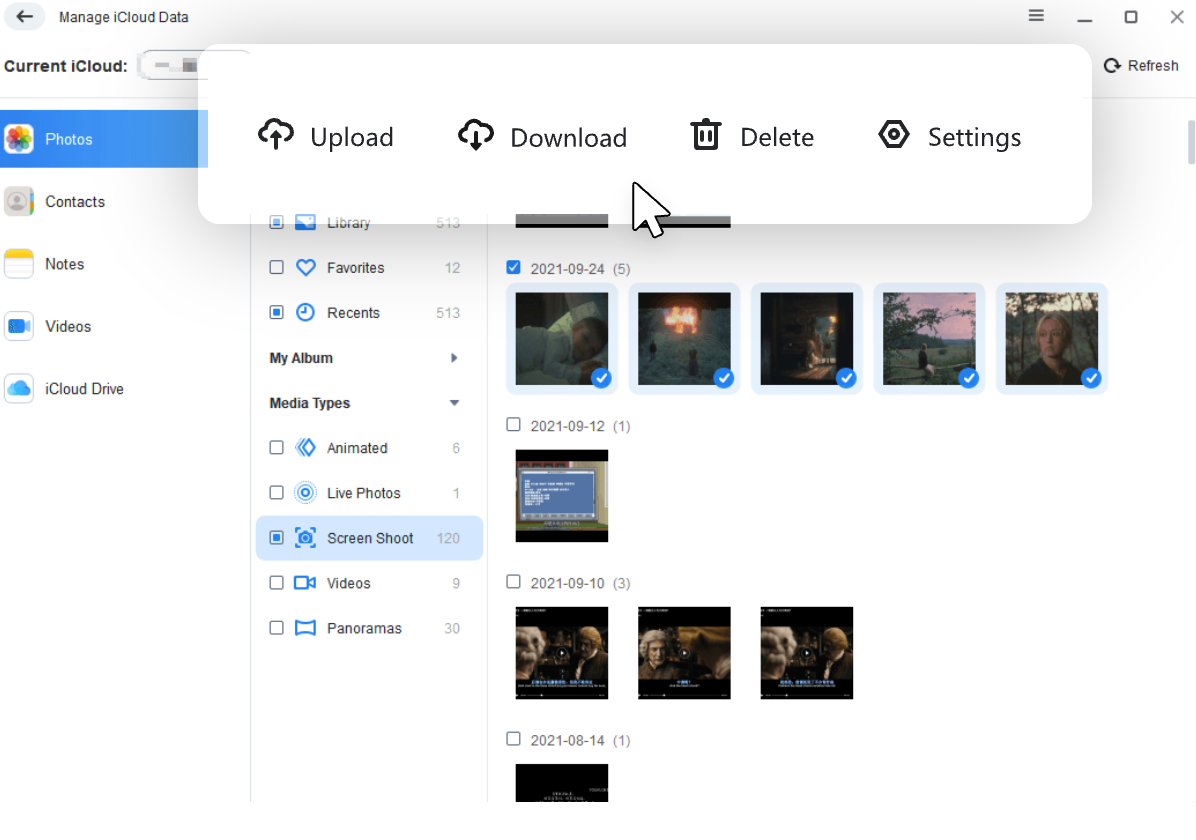The image size is (1196, 840).
Task: Select Contacts in the sidebar
Action: coord(75,202)
